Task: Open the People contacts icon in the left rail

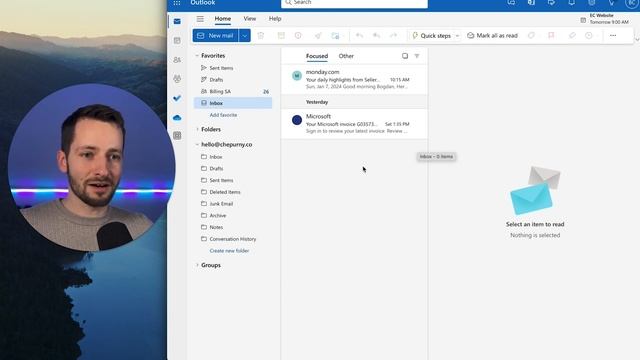Action: [177, 60]
